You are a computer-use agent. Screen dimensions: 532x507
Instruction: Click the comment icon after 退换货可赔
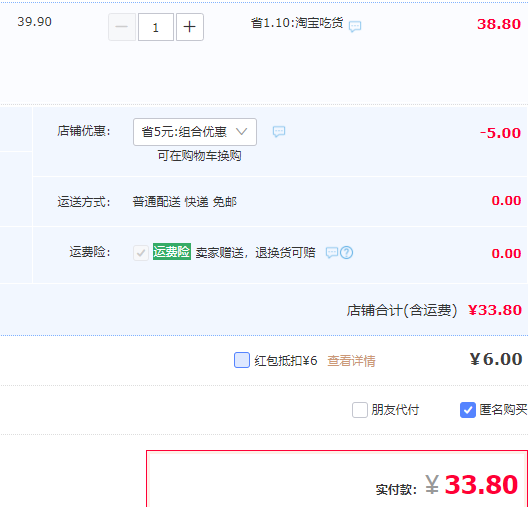coord(331,253)
